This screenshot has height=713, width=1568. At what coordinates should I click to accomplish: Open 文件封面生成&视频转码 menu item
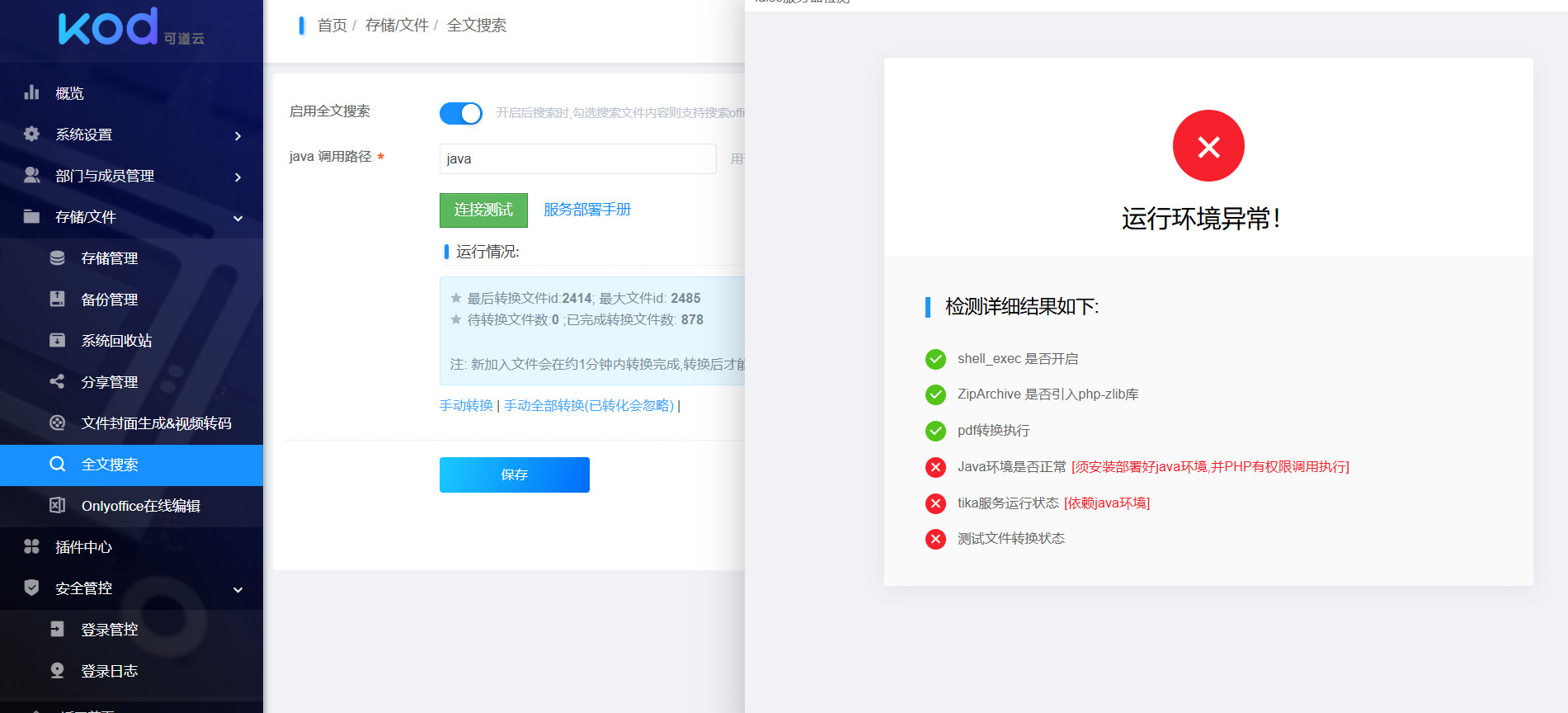click(x=156, y=423)
